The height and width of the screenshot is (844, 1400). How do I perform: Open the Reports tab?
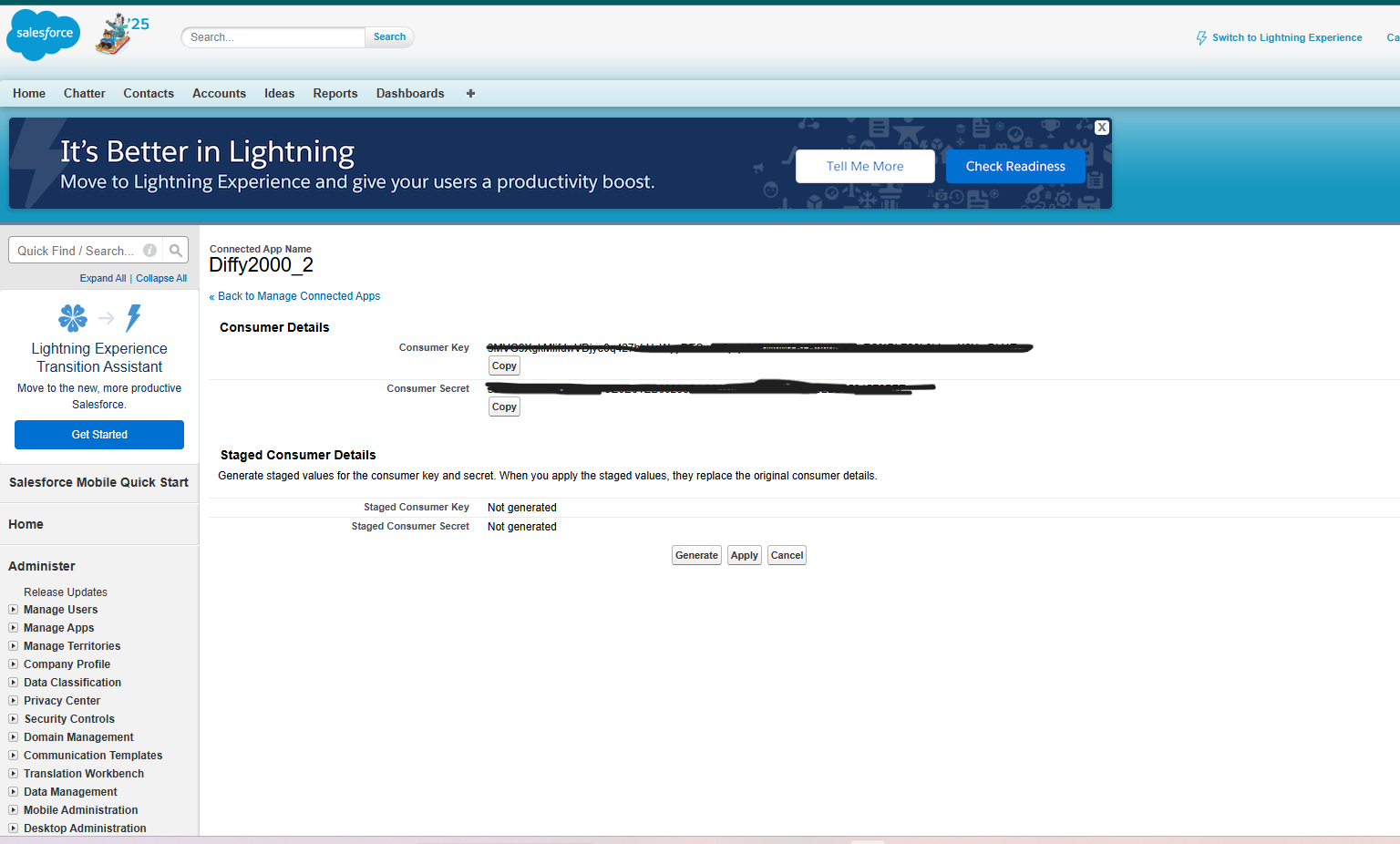tap(335, 93)
